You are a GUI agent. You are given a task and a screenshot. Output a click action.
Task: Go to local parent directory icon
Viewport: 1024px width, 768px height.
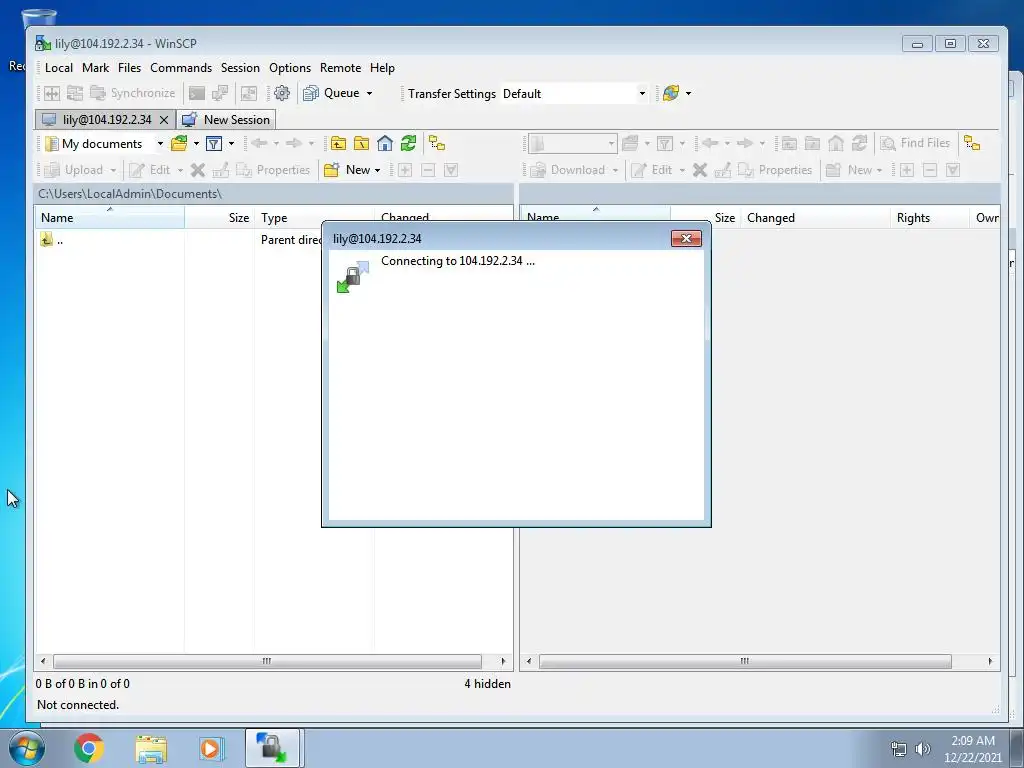(338, 144)
